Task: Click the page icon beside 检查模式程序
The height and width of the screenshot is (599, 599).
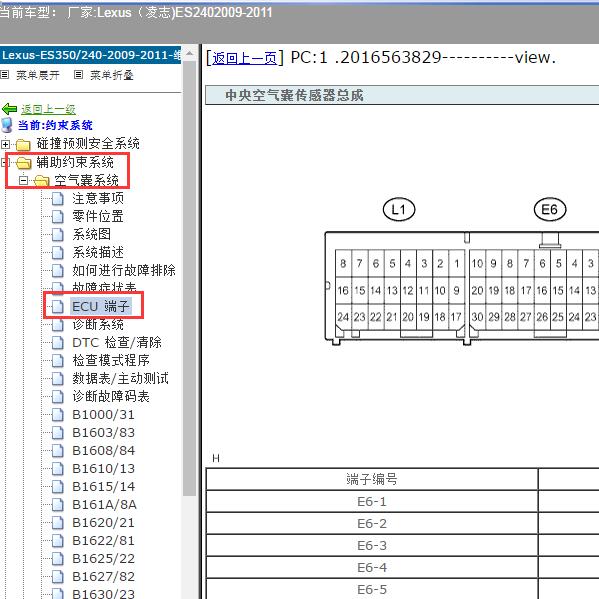Action: coord(57,361)
